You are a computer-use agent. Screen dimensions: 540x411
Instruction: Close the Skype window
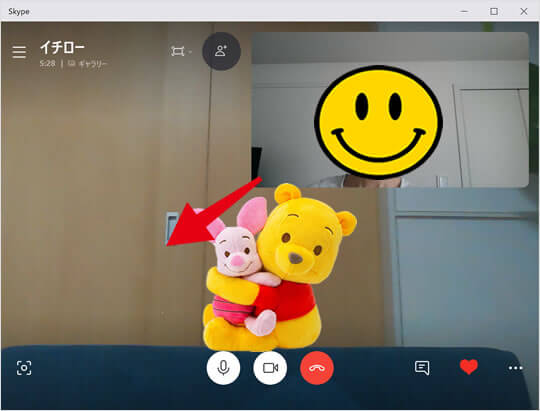point(524,11)
